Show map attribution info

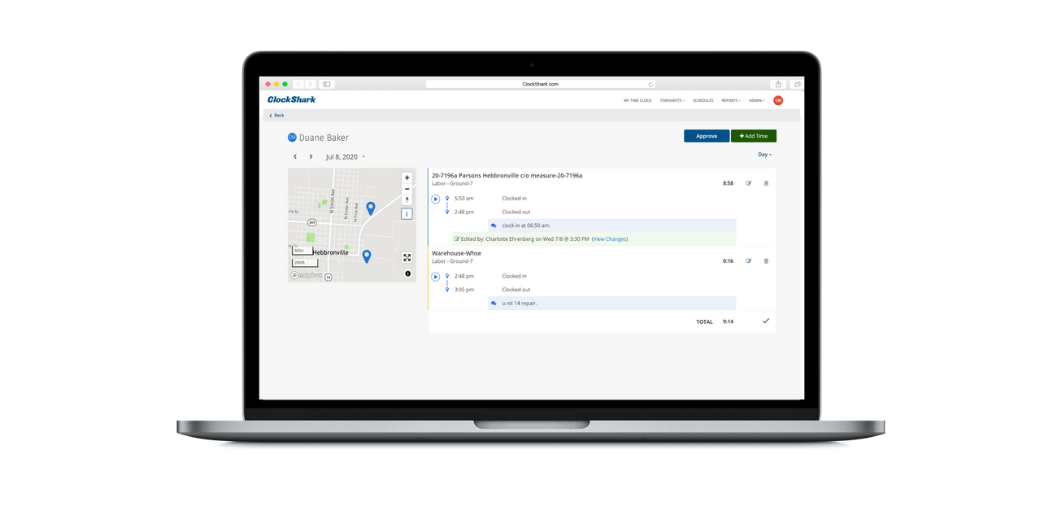point(408,274)
